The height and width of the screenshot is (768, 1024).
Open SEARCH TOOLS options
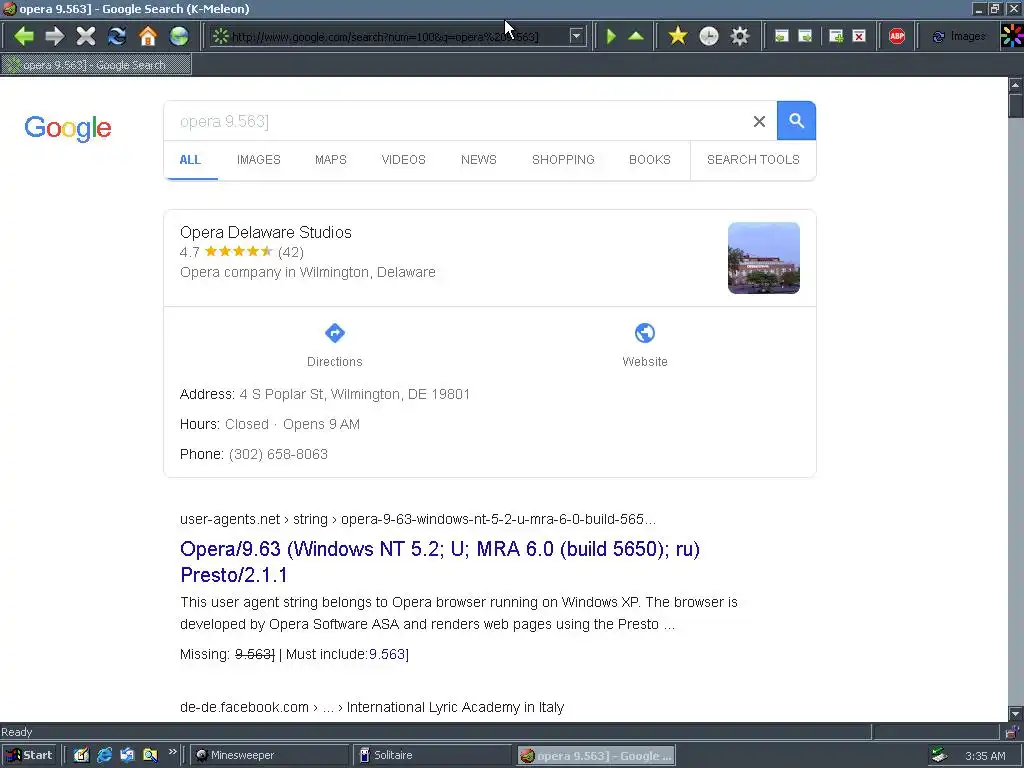pos(753,160)
